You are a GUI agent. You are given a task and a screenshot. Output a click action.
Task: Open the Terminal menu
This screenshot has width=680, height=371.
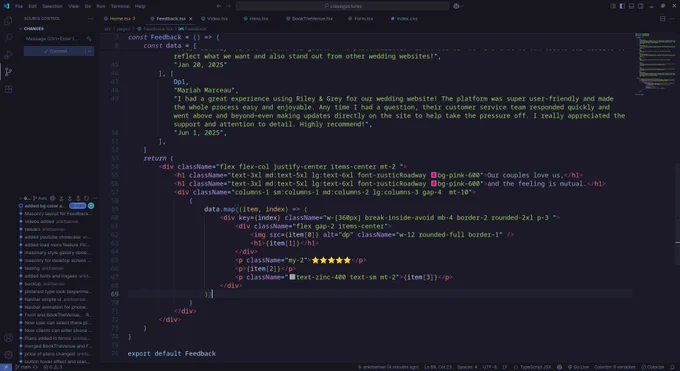(x=120, y=6)
